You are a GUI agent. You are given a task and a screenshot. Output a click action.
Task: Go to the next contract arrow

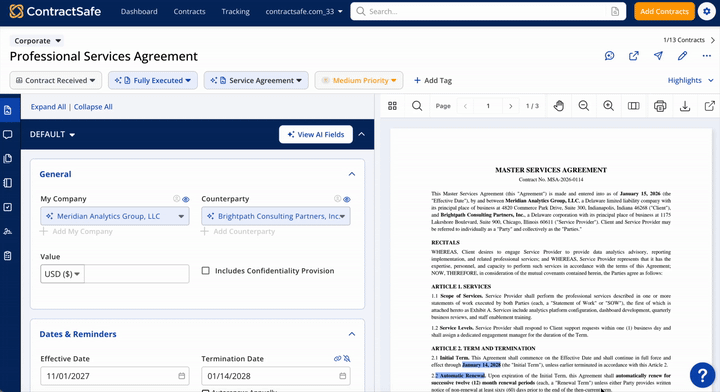(713, 40)
